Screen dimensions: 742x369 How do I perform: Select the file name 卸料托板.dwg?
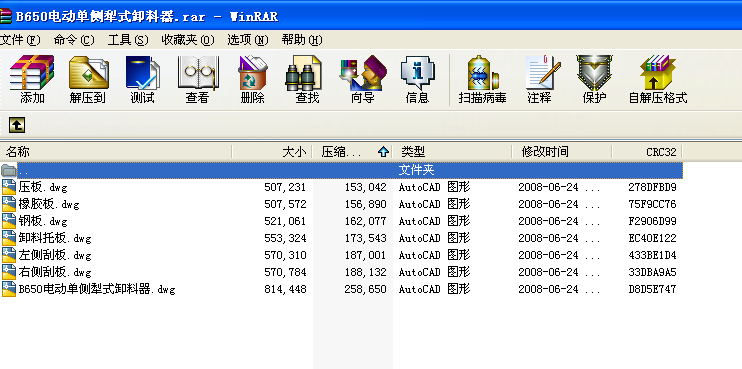coord(55,238)
